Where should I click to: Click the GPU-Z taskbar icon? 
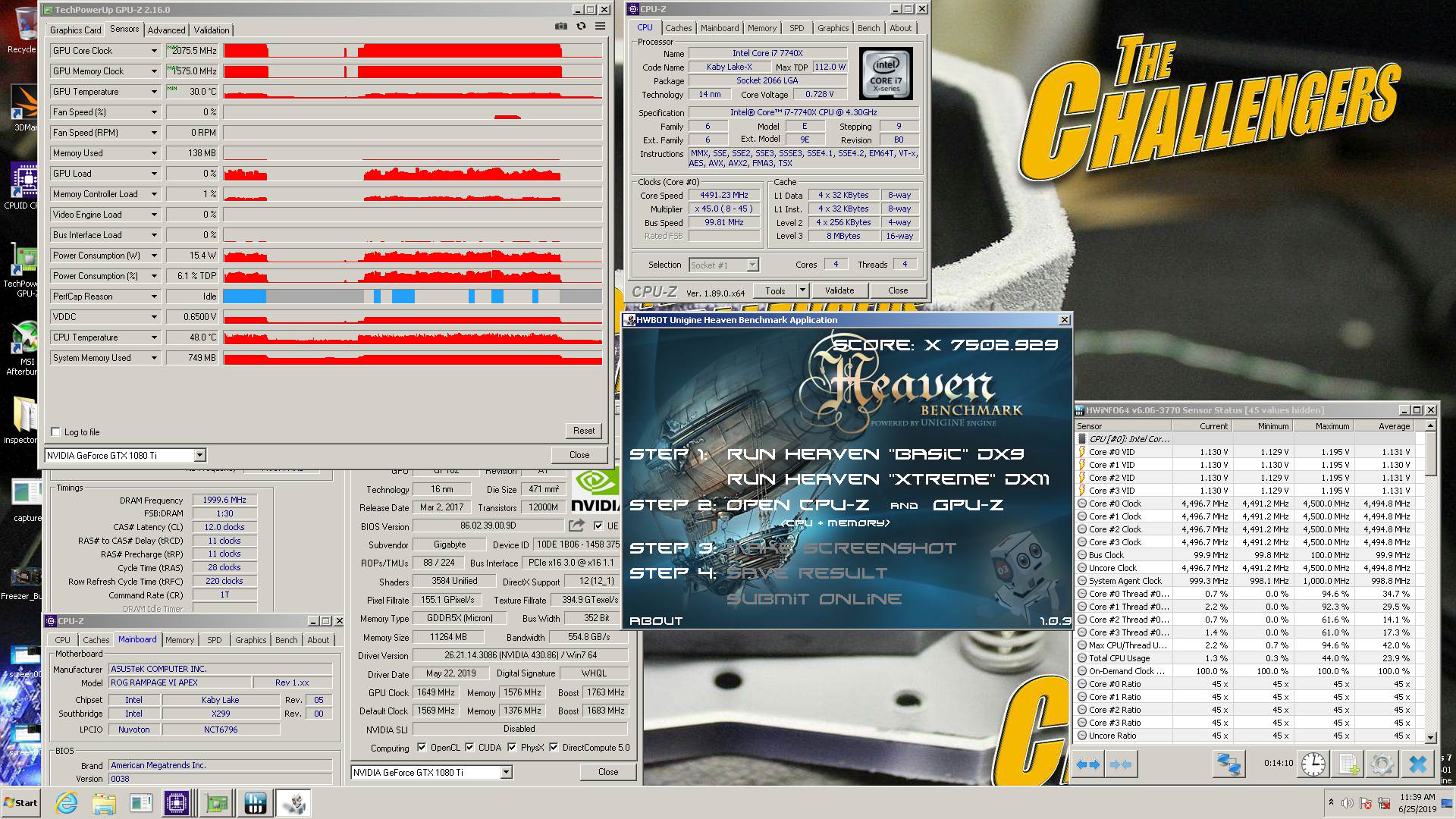point(217,803)
